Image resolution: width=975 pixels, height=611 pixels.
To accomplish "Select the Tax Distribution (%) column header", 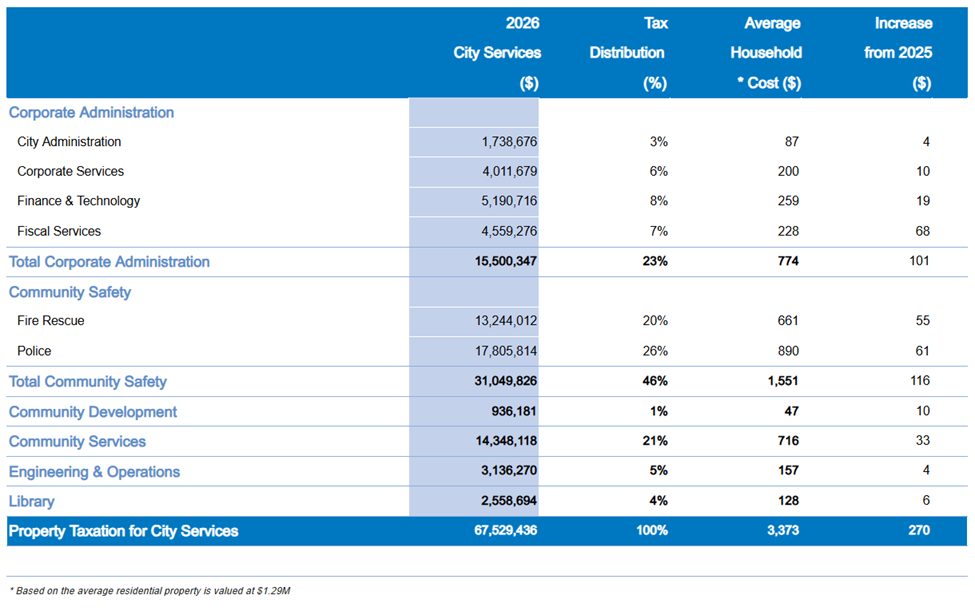I will (627, 53).
